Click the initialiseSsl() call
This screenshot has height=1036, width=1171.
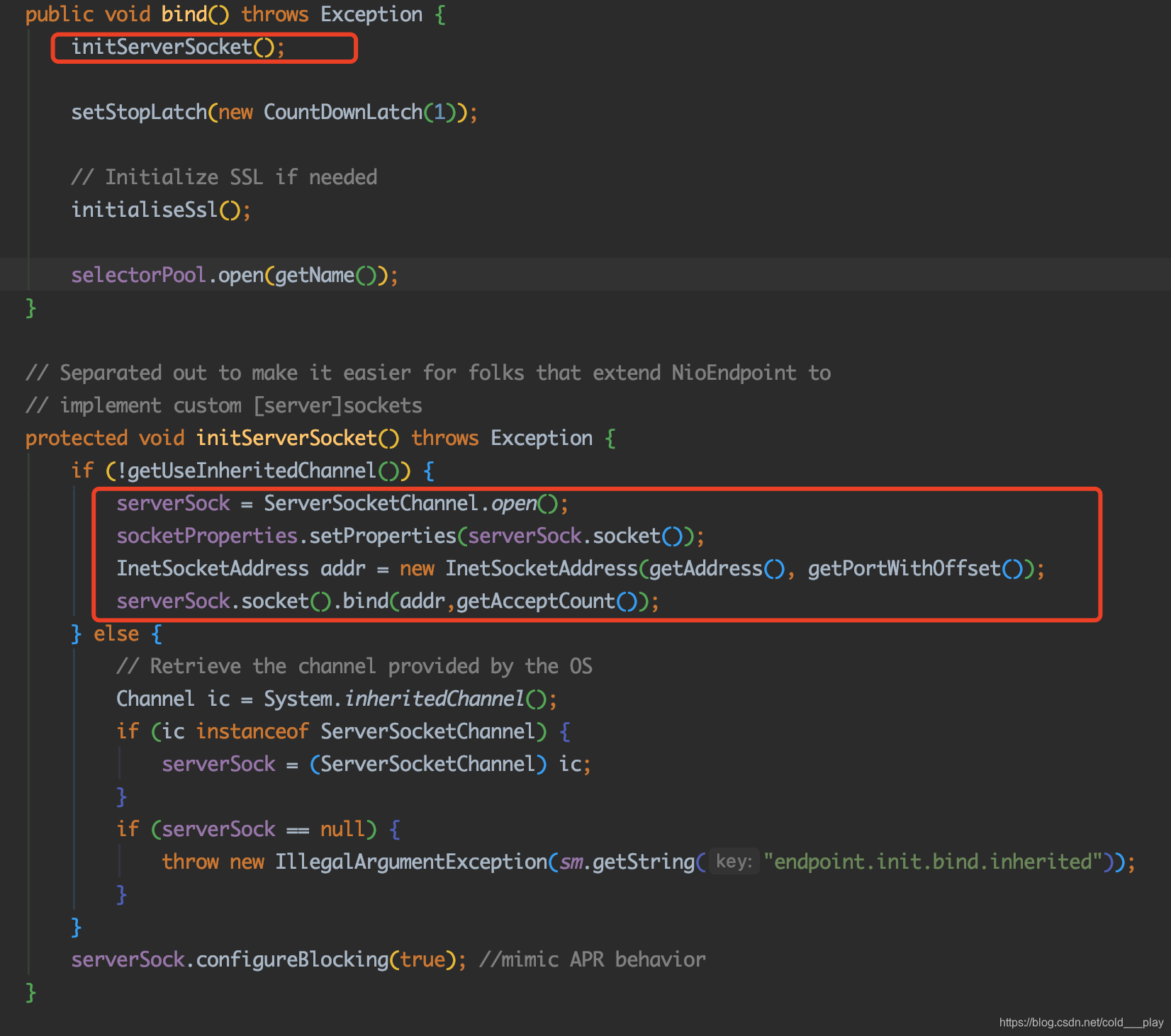click(160, 210)
